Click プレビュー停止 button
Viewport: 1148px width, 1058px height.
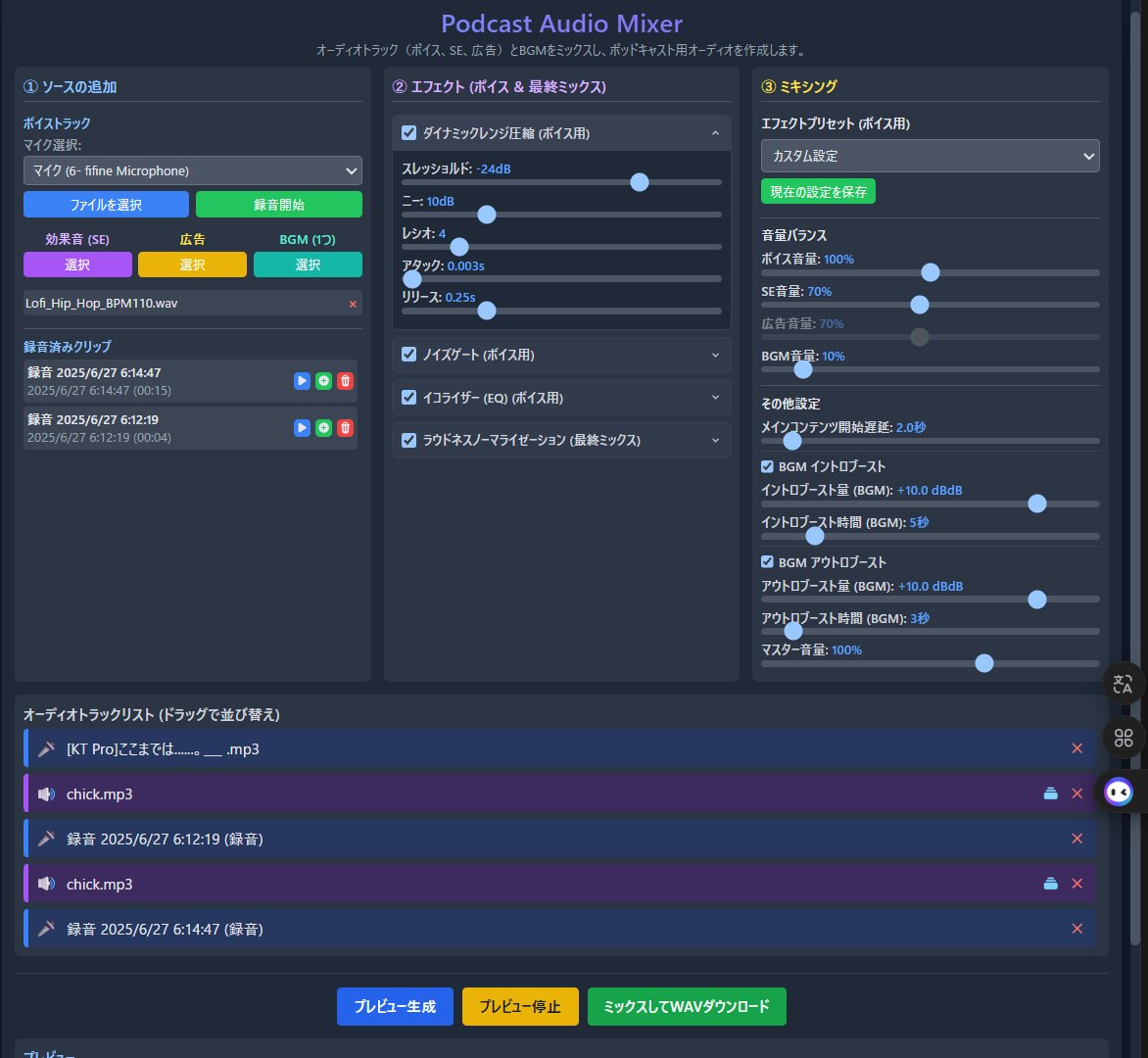(520, 1007)
